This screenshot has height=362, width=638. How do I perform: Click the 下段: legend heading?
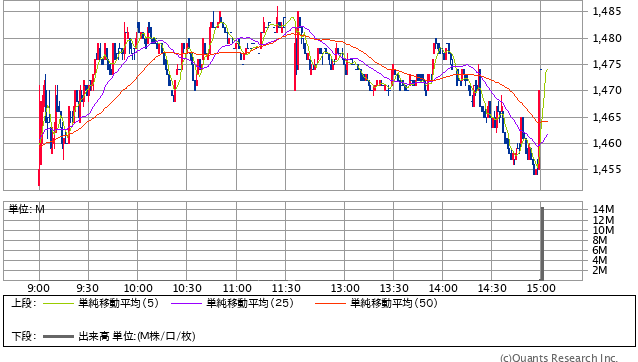[24, 336]
